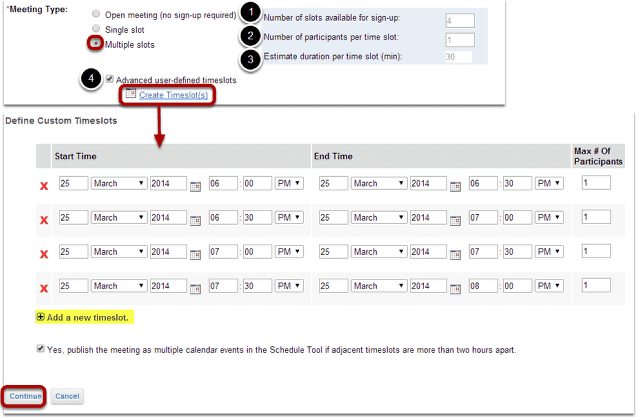Image resolution: width=640 pixels, height=420 pixels.
Task: Toggle publish as multiple calendar events checkbox
Action: coord(40,349)
